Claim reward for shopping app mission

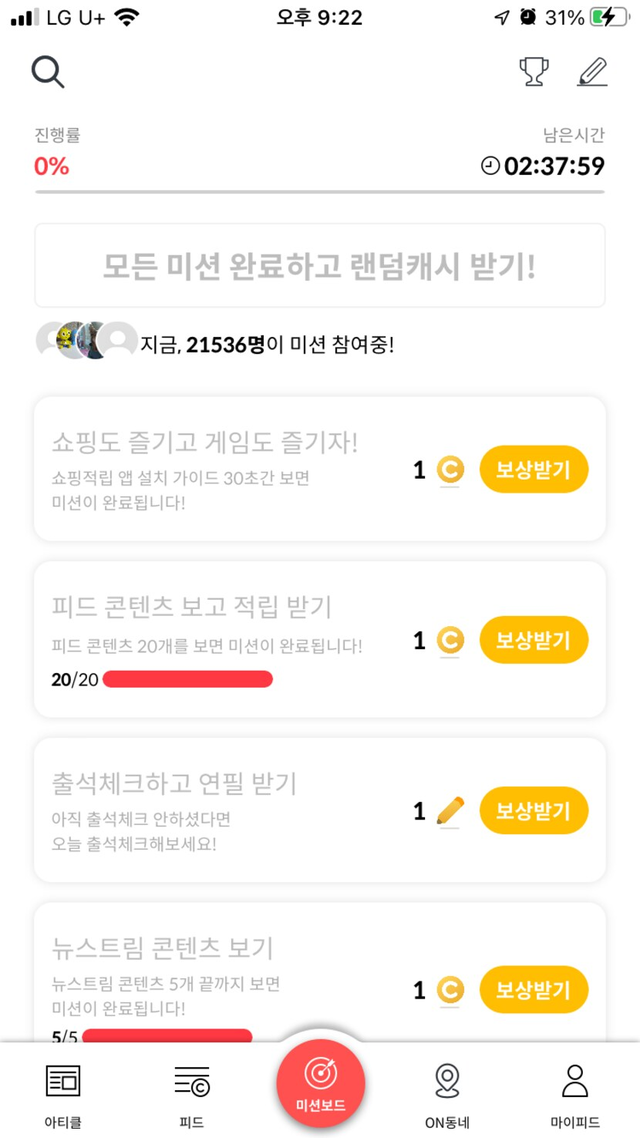click(x=534, y=469)
